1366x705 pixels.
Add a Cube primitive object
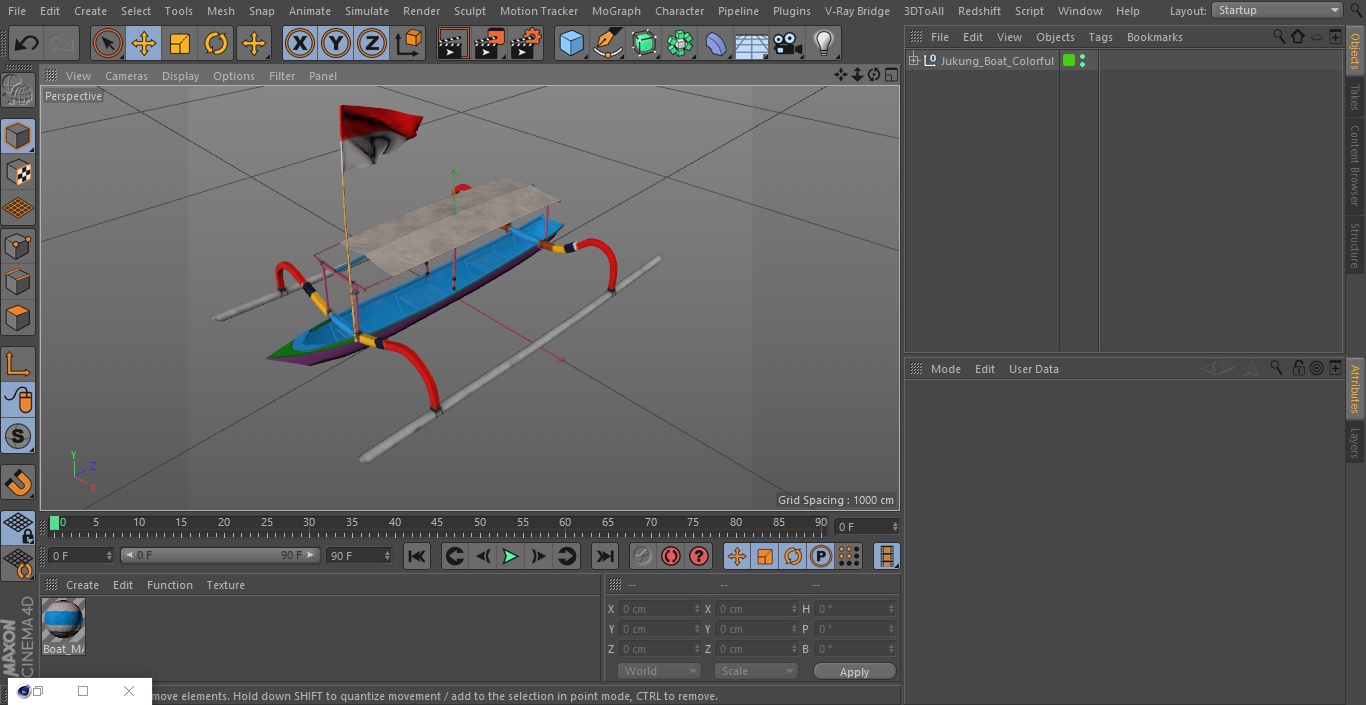(x=571, y=43)
